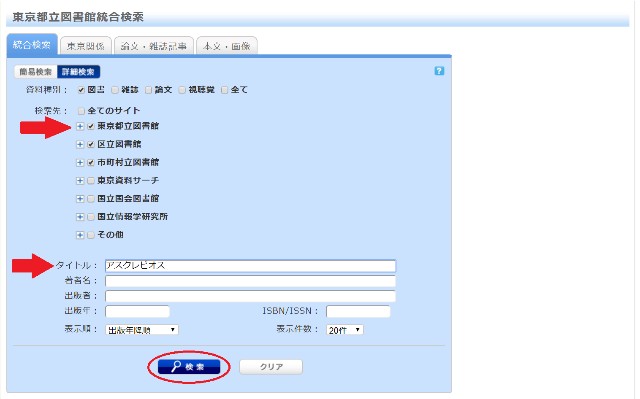Uncheck the 区立図書館 checkbox

pyautogui.click(x=91, y=144)
